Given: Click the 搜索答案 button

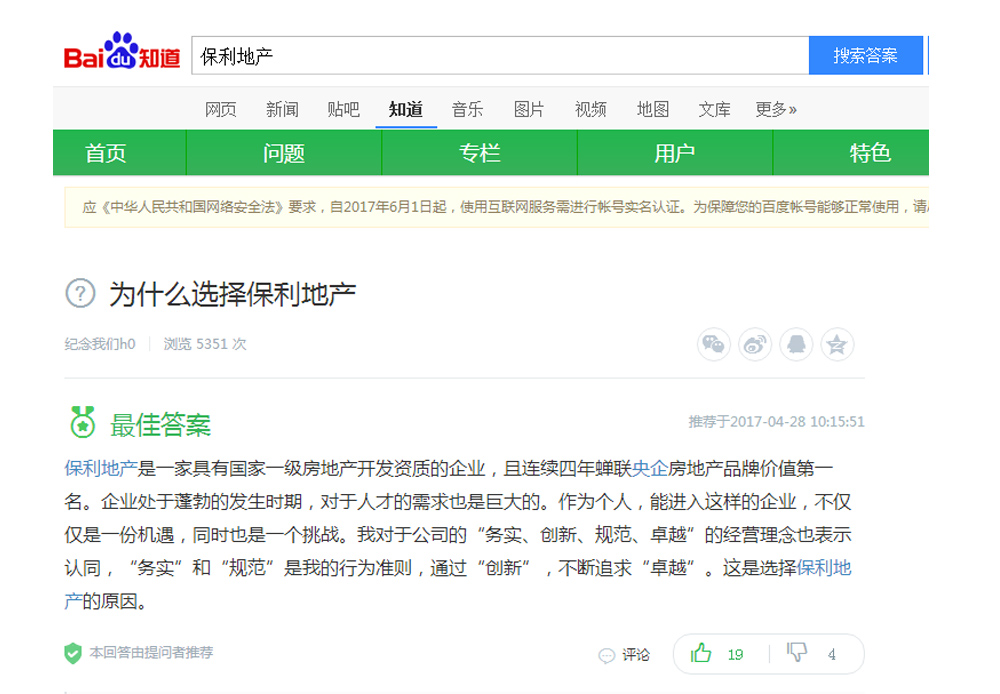Looking at the screenshot, I should (865, 55).
